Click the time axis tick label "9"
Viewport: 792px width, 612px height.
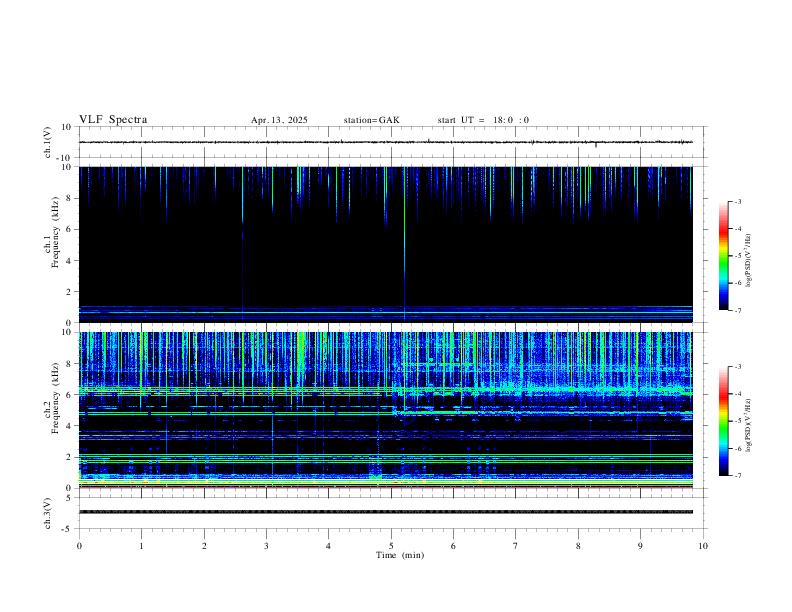(x=640, y=546)
